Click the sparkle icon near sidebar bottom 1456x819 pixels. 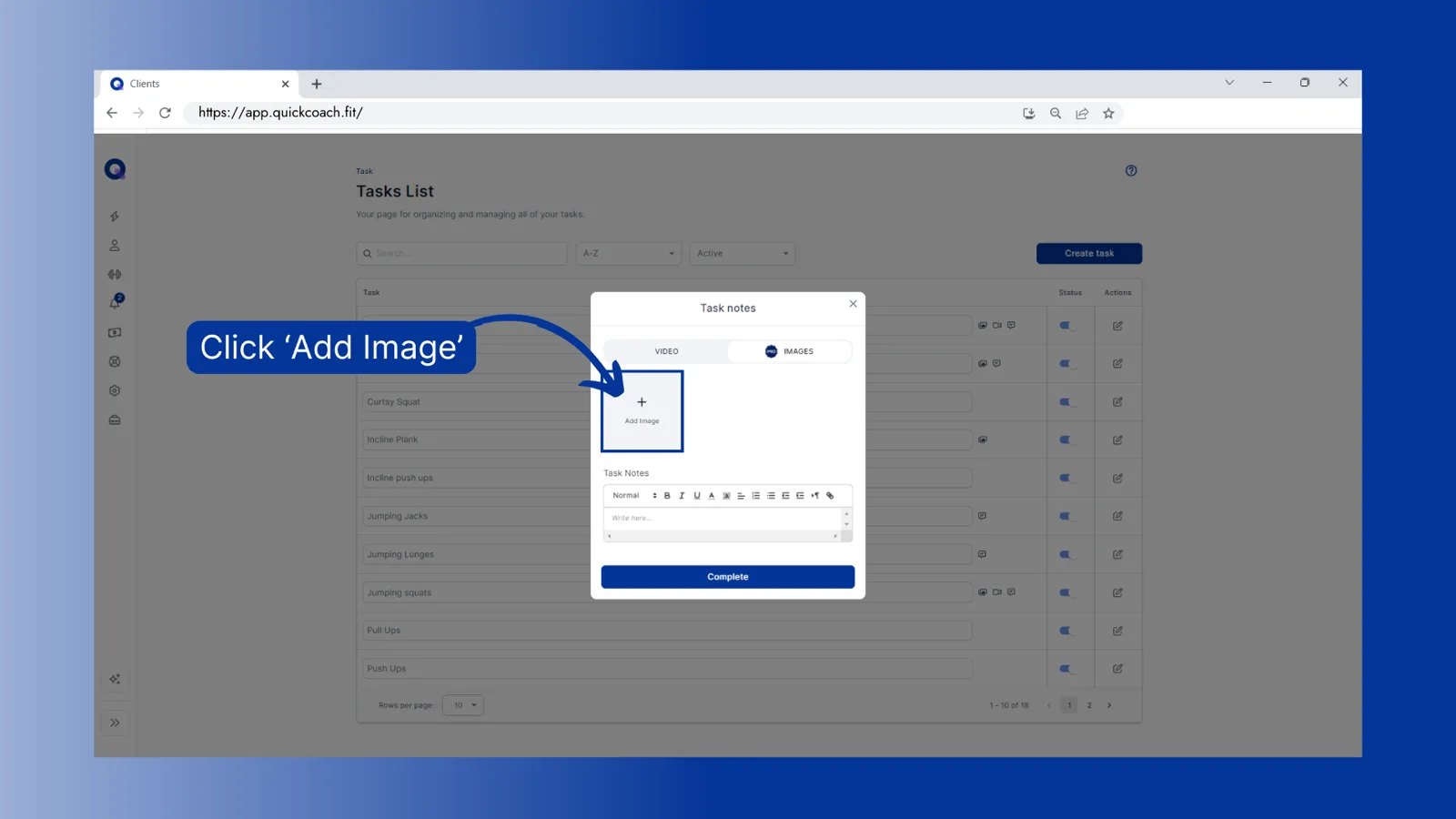115,679
